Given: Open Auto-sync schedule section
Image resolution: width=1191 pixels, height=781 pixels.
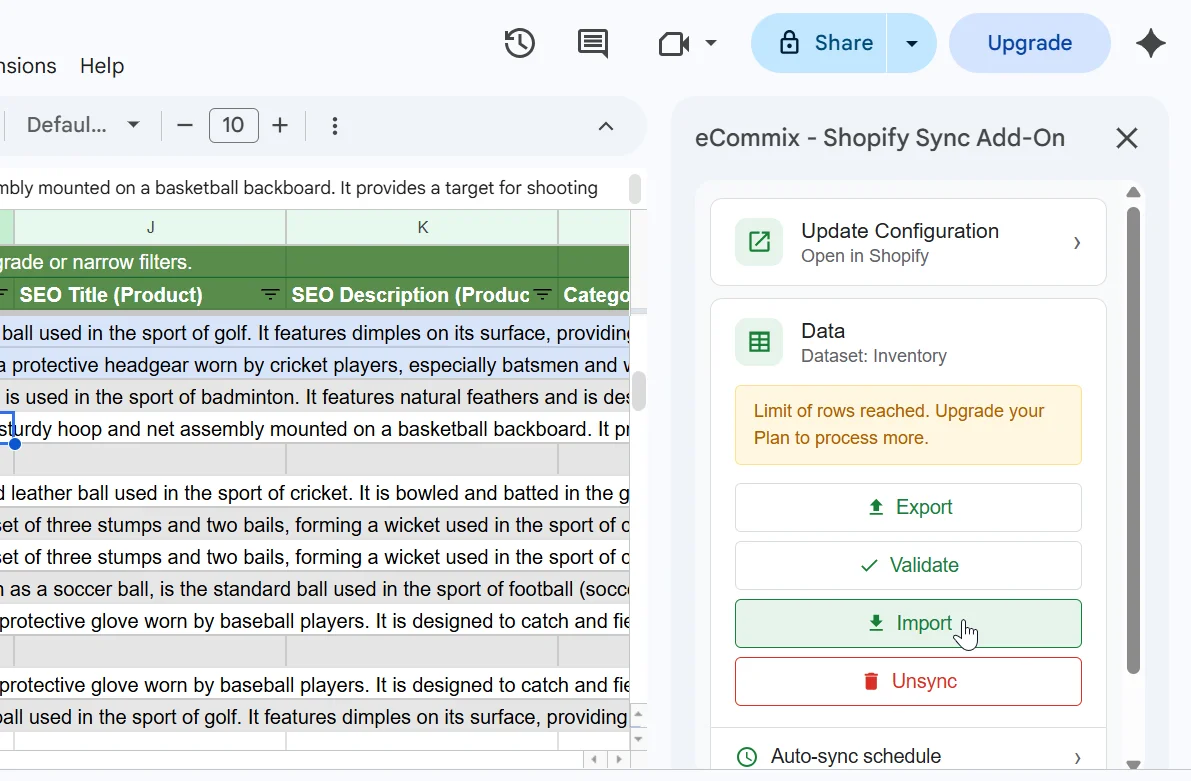Looking at the screenshot, I should [x=908, y=757].
